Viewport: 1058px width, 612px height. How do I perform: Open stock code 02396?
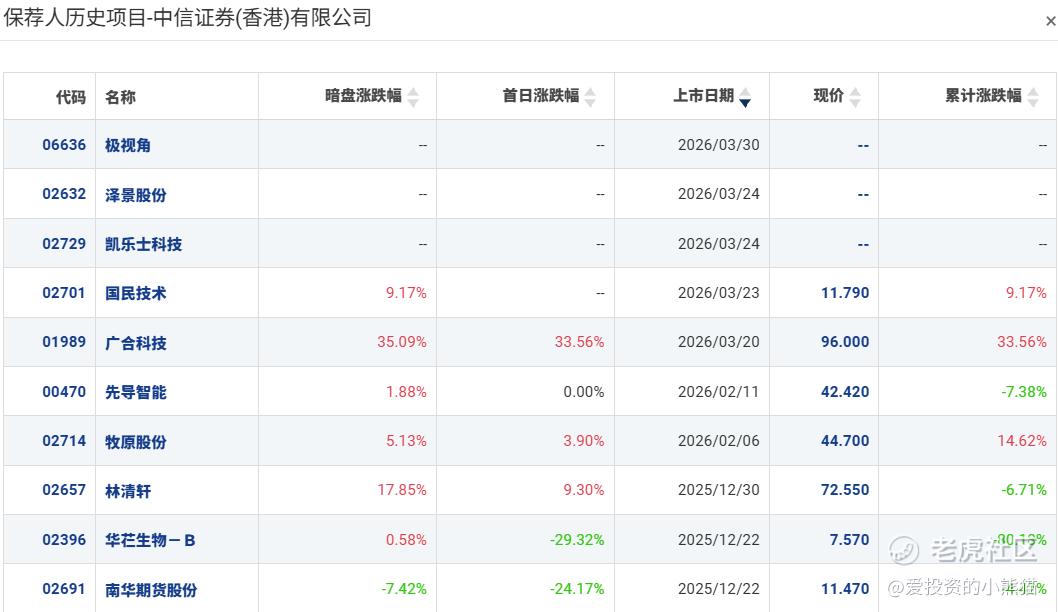[64, 540]
